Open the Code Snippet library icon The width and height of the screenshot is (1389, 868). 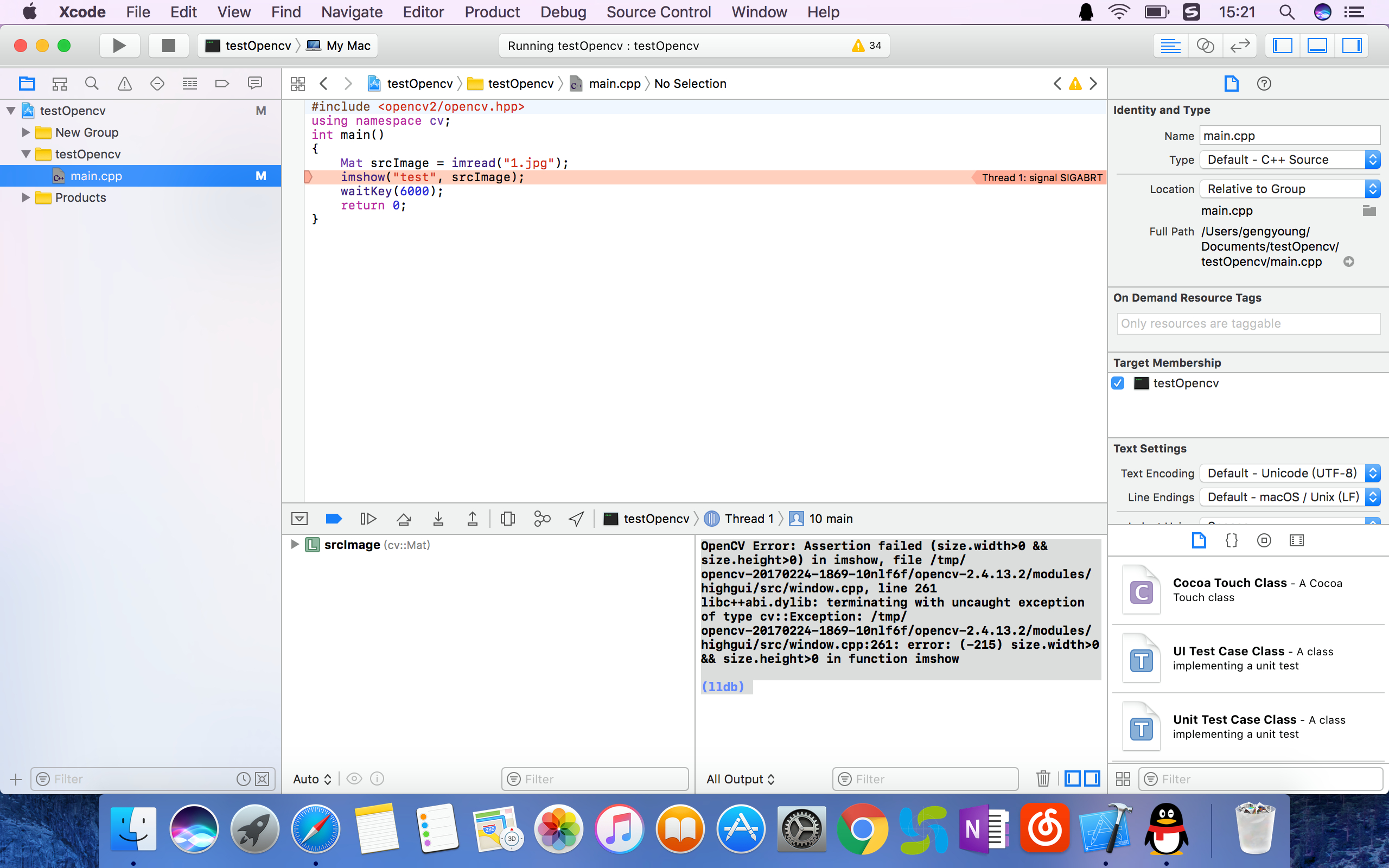(1231, 540)
